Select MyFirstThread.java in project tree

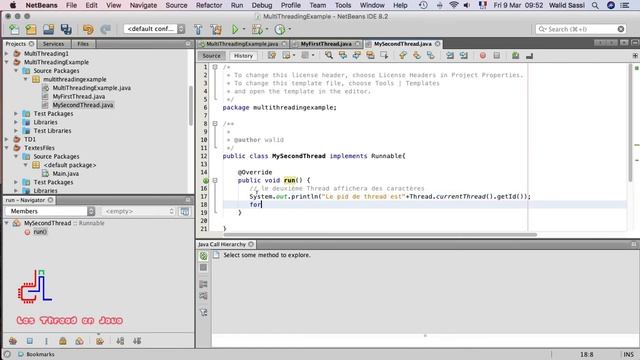click(x=79, y=96)
